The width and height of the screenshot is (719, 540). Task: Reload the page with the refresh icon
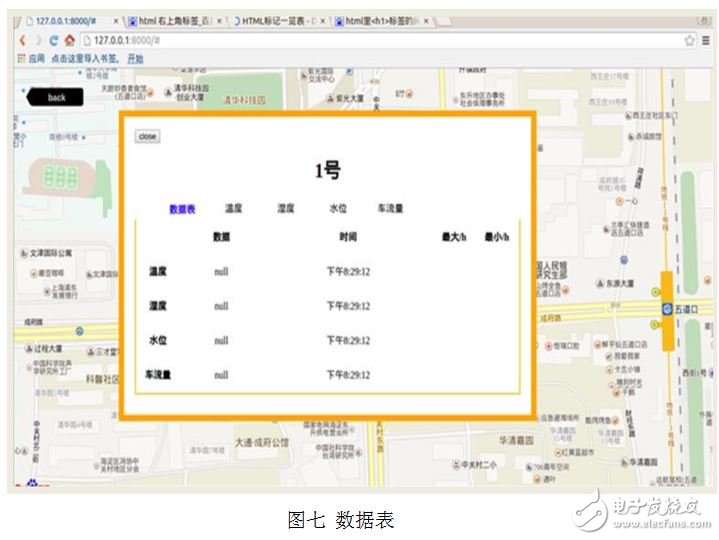pyautogui.click(x=54, y=40)
